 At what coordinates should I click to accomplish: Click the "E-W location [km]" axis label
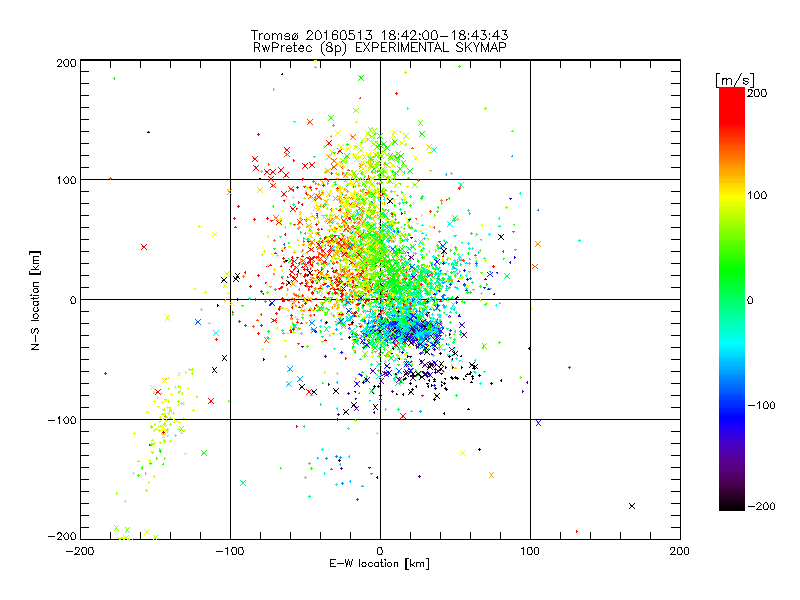coord(379,564)
